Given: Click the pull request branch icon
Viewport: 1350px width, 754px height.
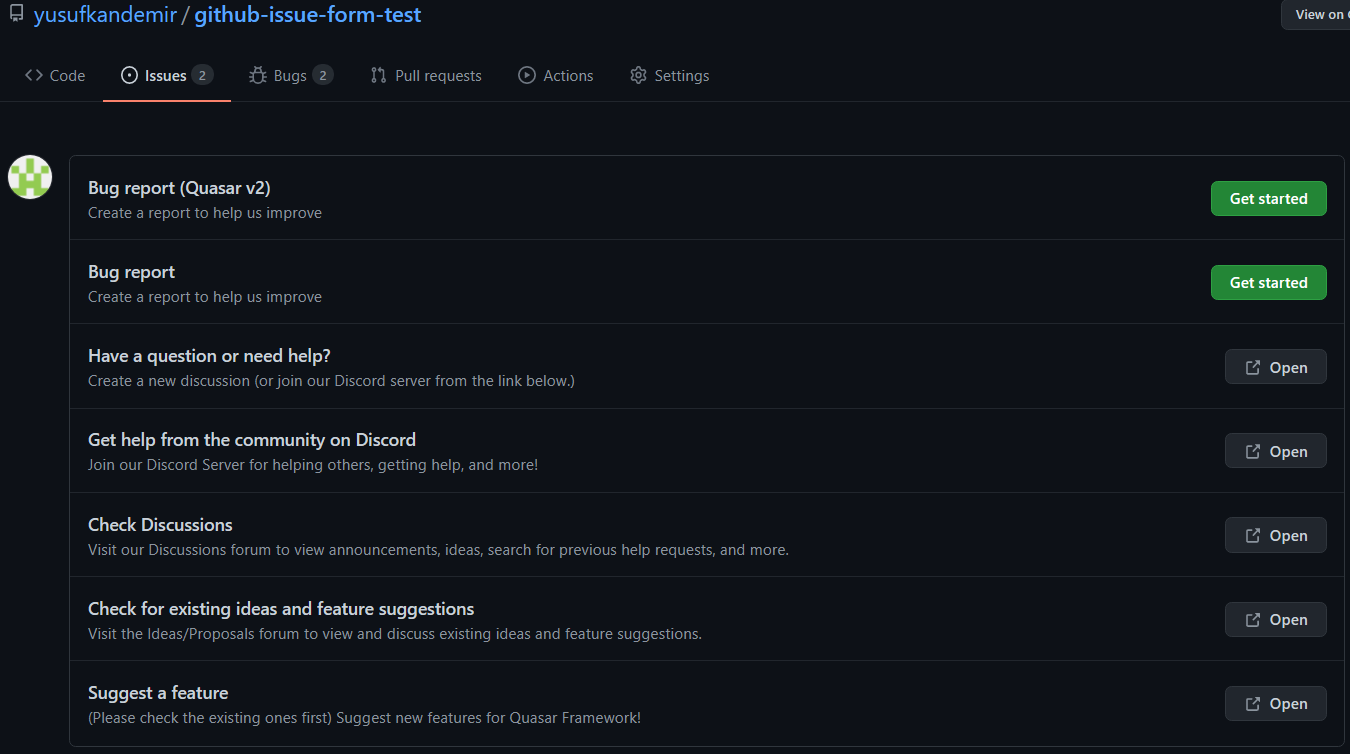Looking at the screenshot, I should 378,76.
